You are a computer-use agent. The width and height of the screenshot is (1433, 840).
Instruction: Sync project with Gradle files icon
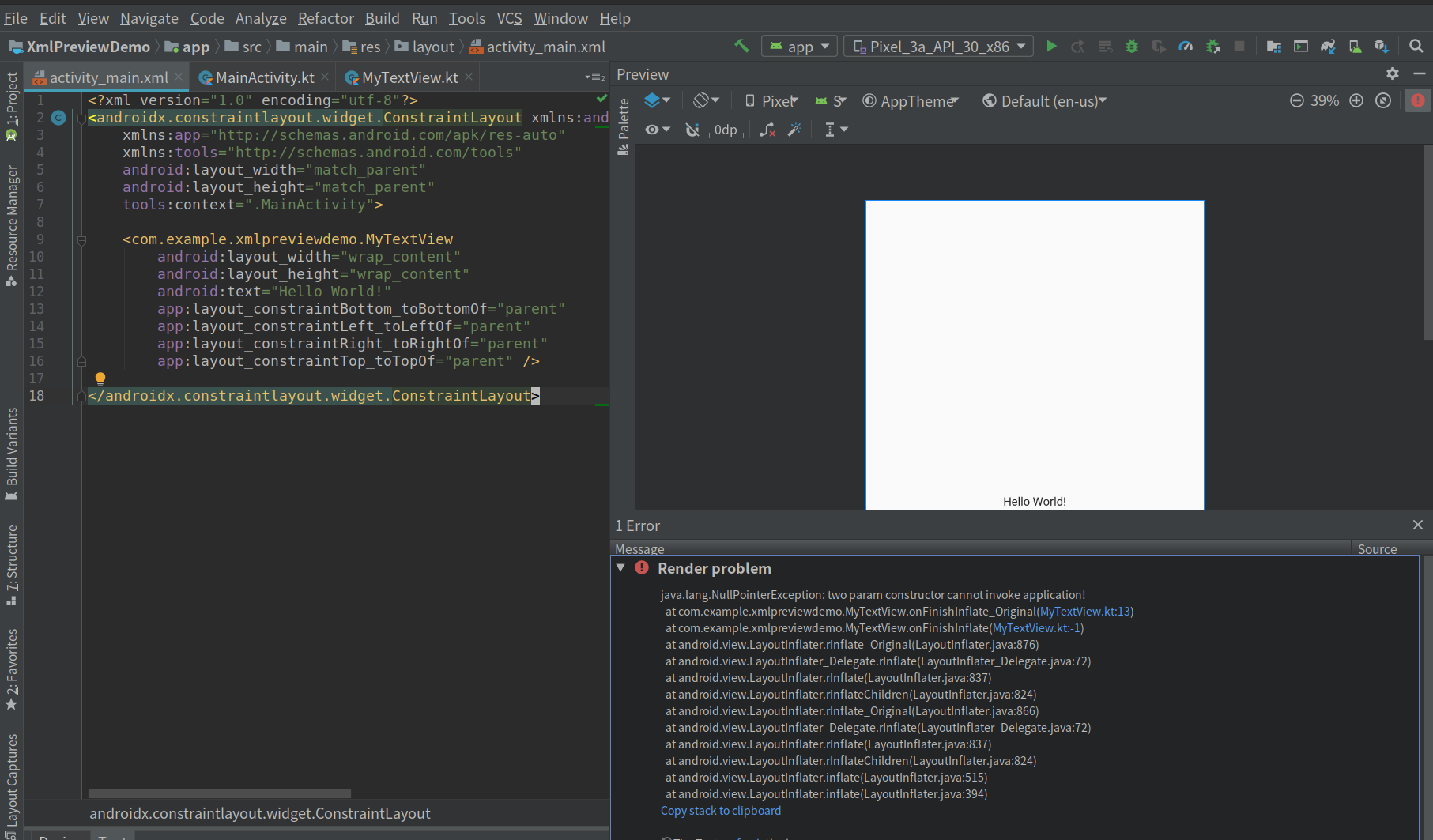pyautogui.click(x=1328, y=46)
